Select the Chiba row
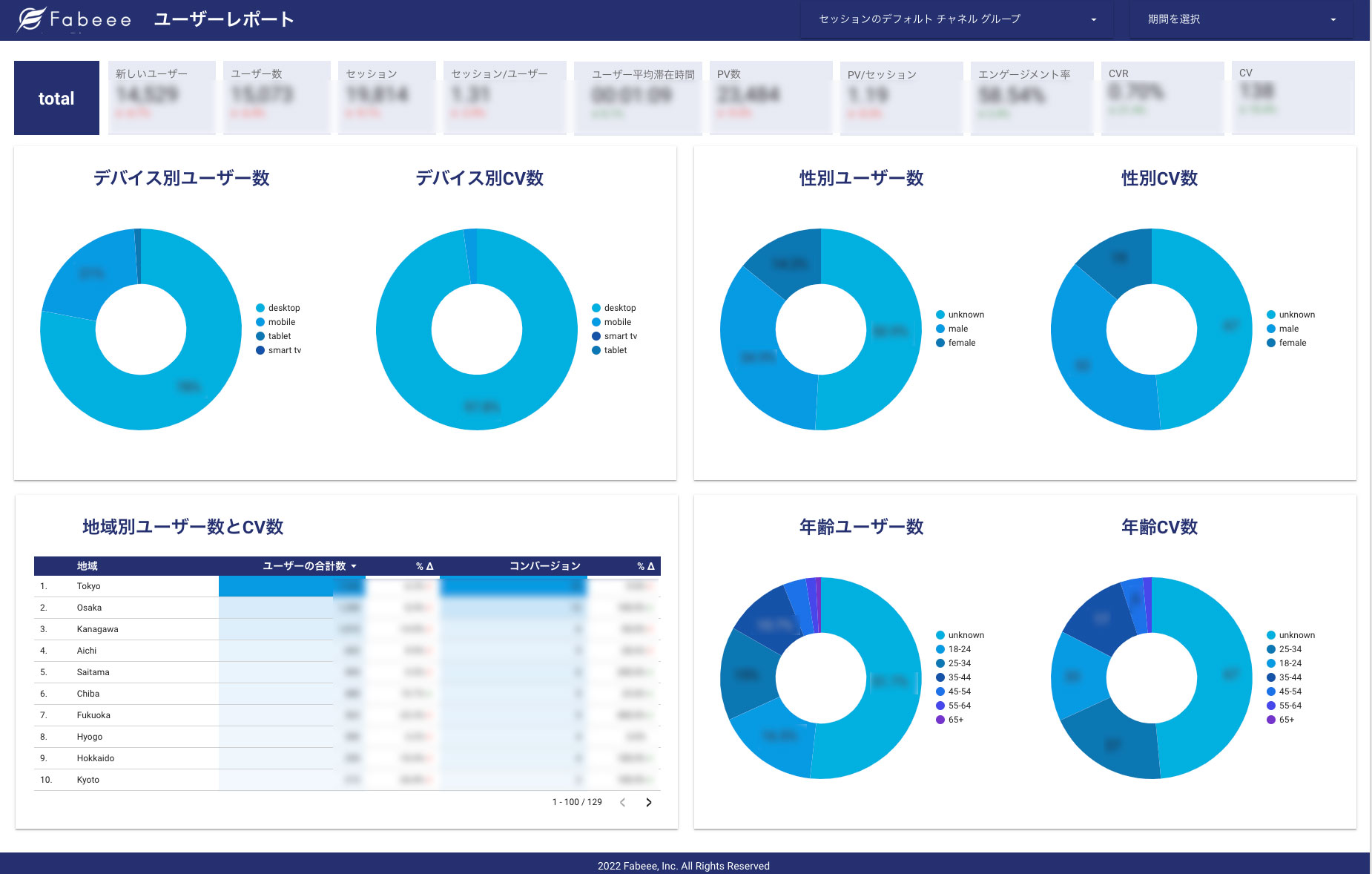 (347, 694)
